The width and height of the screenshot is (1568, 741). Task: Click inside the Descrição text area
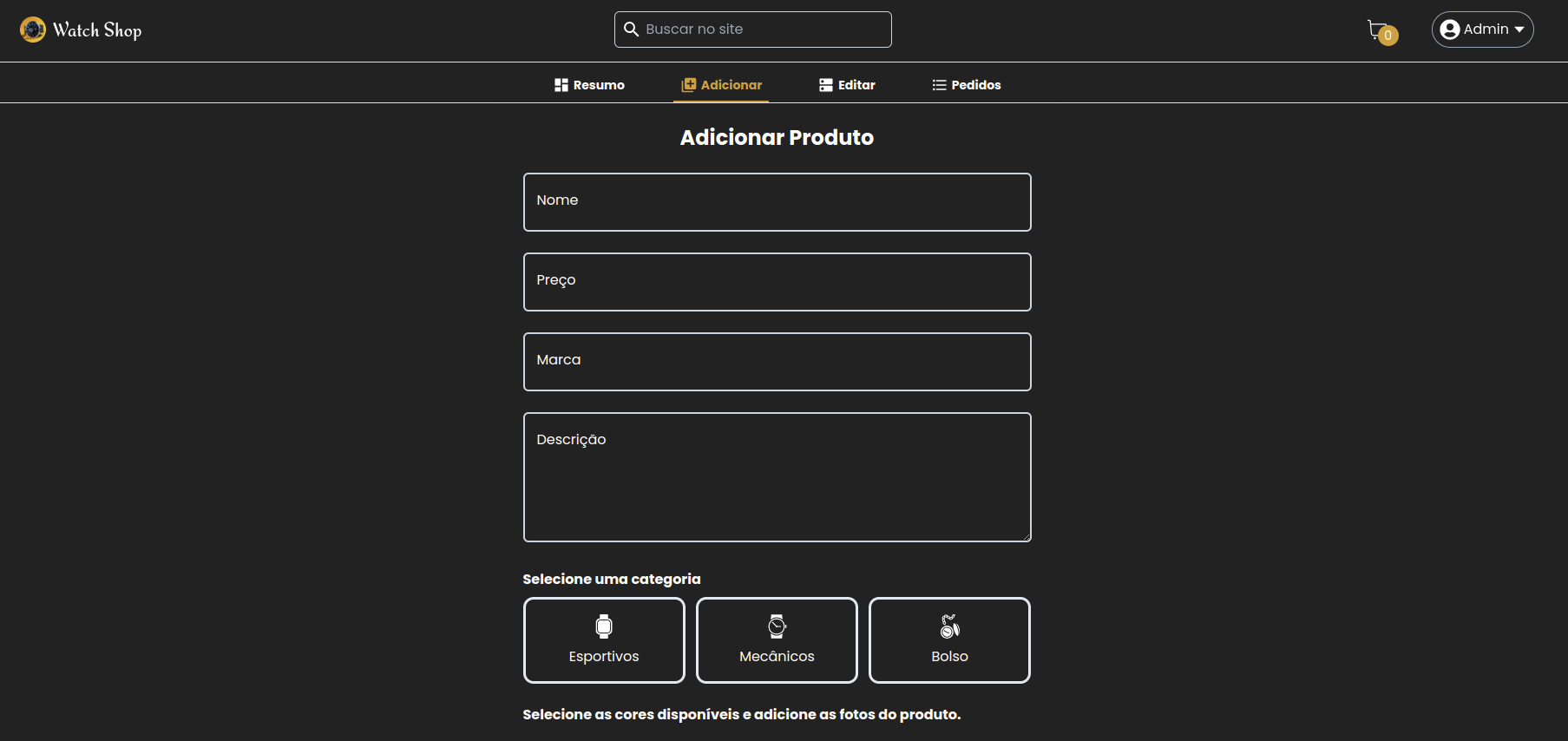(x=777, y=477)
